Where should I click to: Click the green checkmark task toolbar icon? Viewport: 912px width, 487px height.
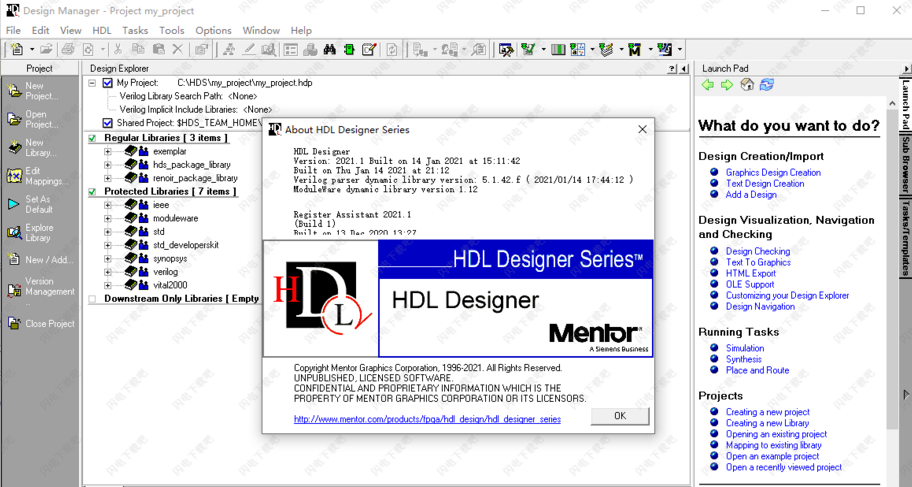(528, 49)
